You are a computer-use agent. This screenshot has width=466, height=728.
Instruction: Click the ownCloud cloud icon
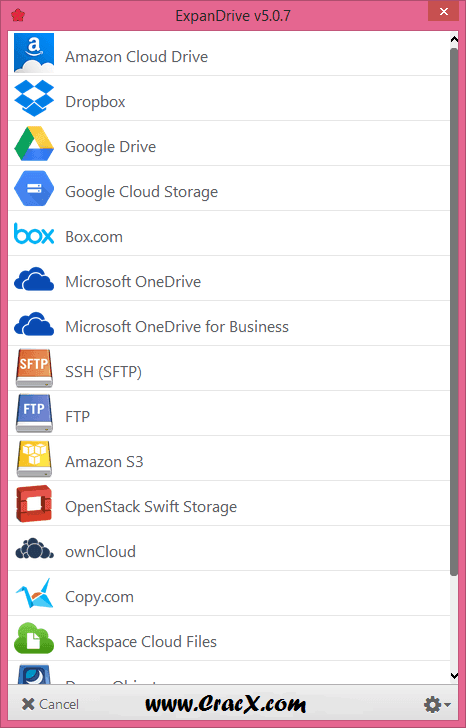click(34, 548)
